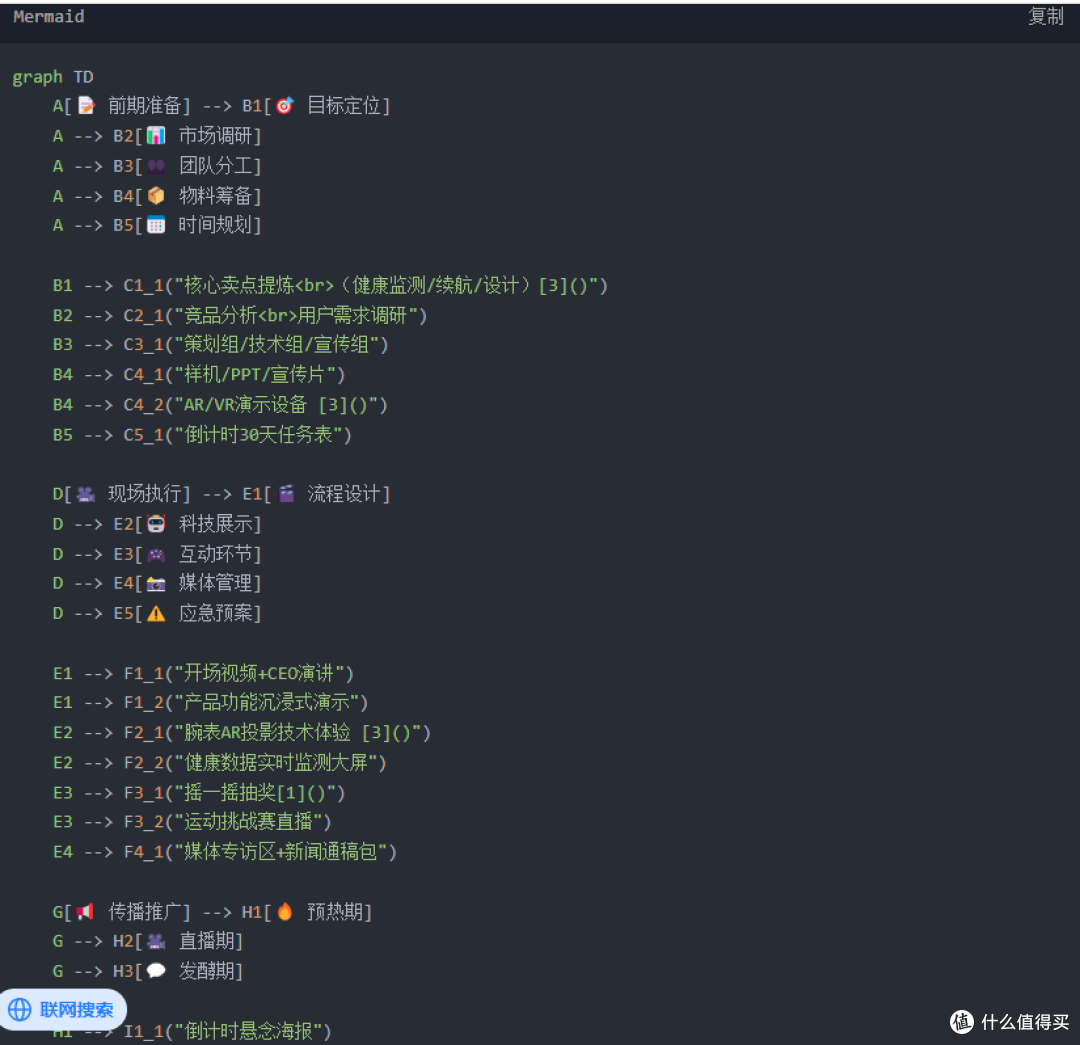Click the goggles emoji before 科技展示
Image resolution: width=1080 pixels, height=1045 pixels.
156,524
